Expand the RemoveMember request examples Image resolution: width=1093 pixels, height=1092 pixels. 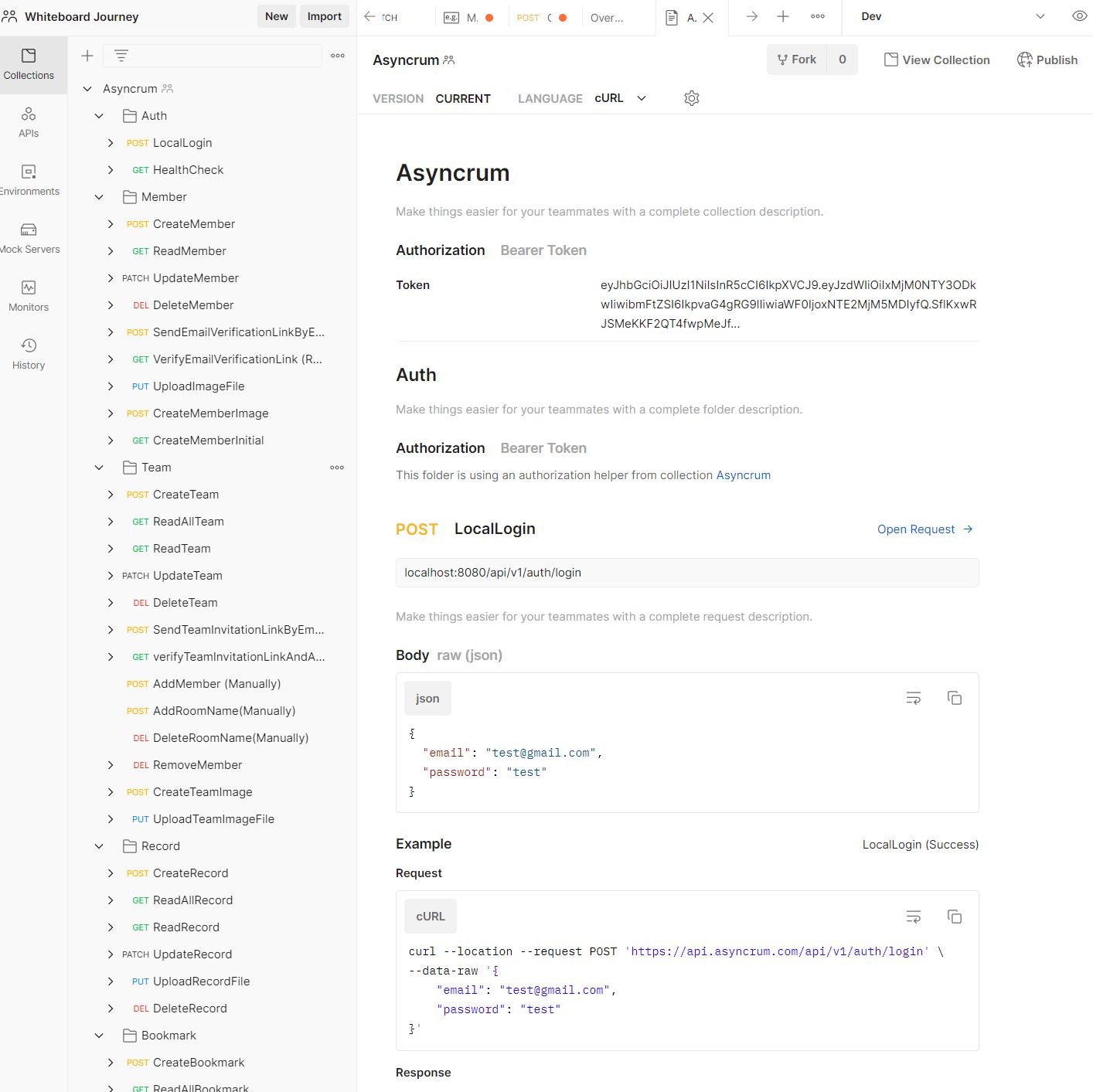pyautogui.click(x=111, y=765)
